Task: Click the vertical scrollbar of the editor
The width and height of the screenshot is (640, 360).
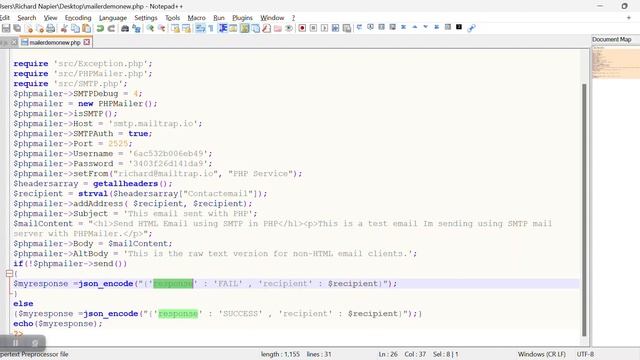Action: pos(584,210)
